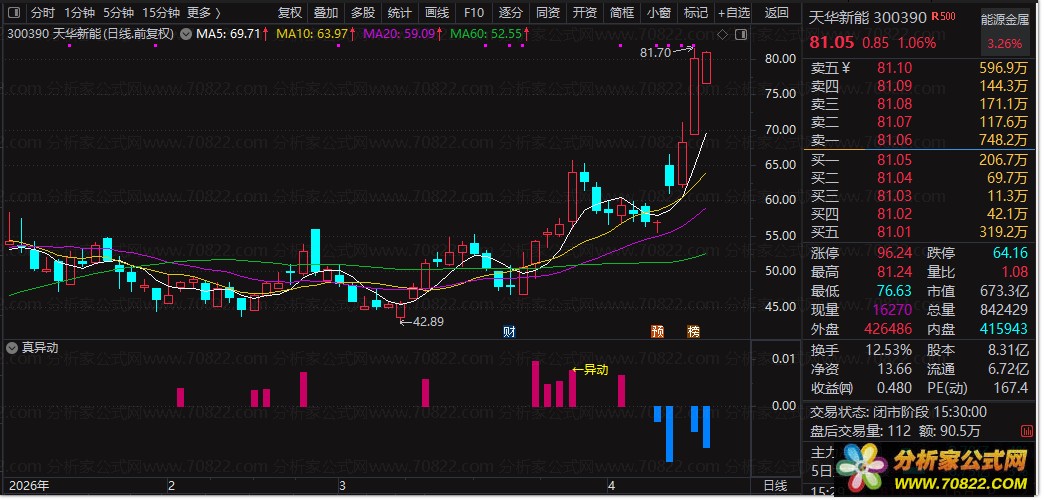This screenshot has height=500, width=1044.
Task: Toggle the 小窗 small window view
Action: coord(658,13)
